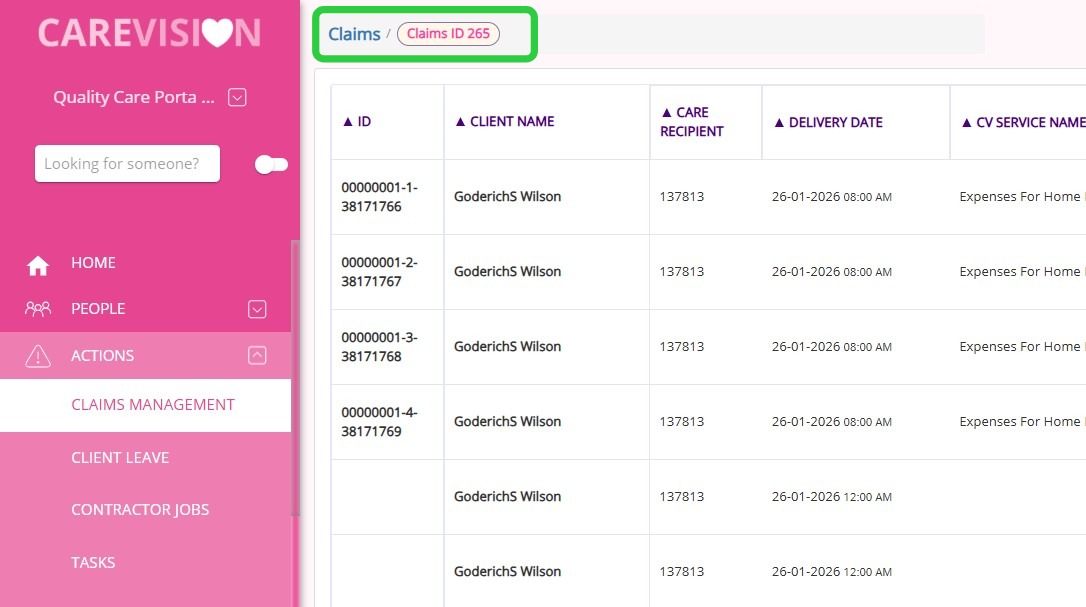This screenshot has height=607, width=1086.
Task: Open TASKS in the sidebar
Action: (93, 562)
